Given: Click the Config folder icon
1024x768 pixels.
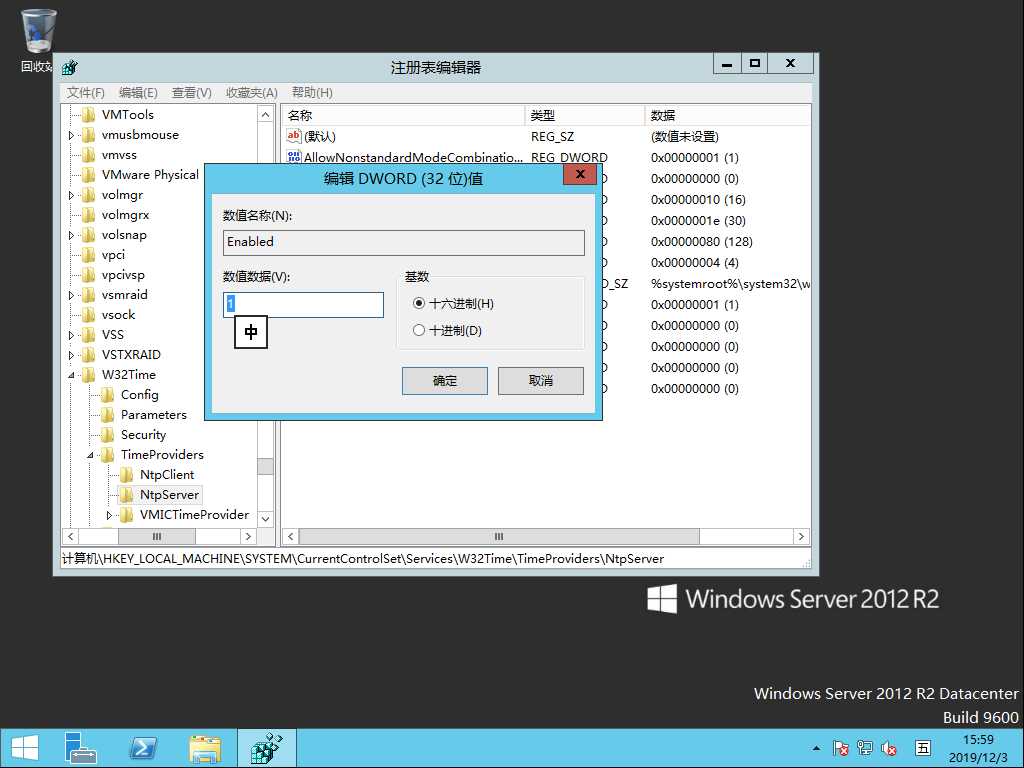Looking at the screenshot, I should (x=107, y=394).
